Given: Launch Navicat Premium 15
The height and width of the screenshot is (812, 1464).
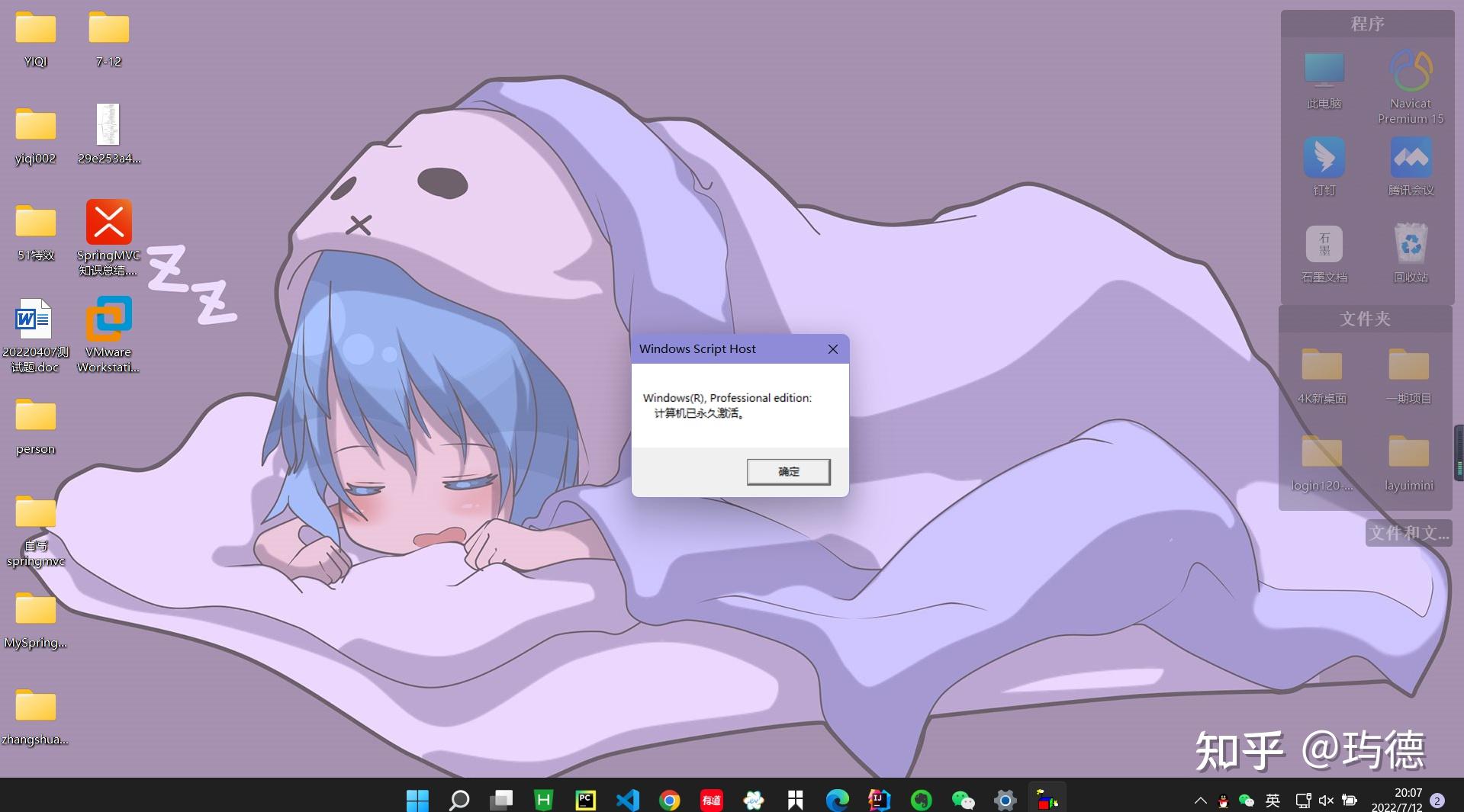Looking at the screenshot, I should point(1411,86).
